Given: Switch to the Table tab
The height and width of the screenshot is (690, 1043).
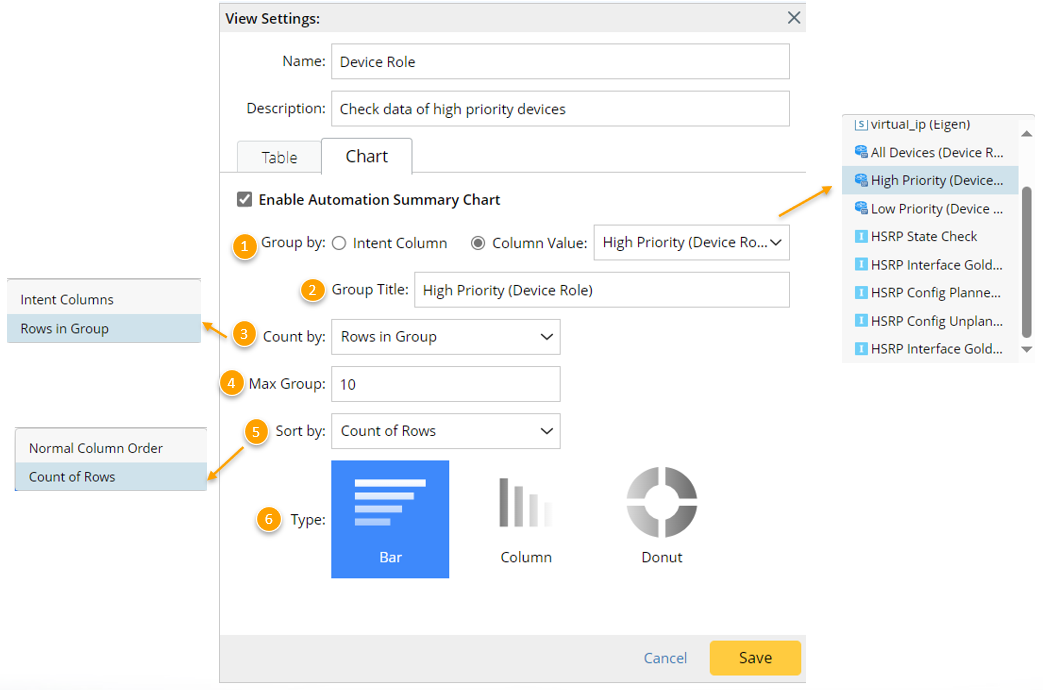Looking at the screenshot, I should (x=279, y=157).
